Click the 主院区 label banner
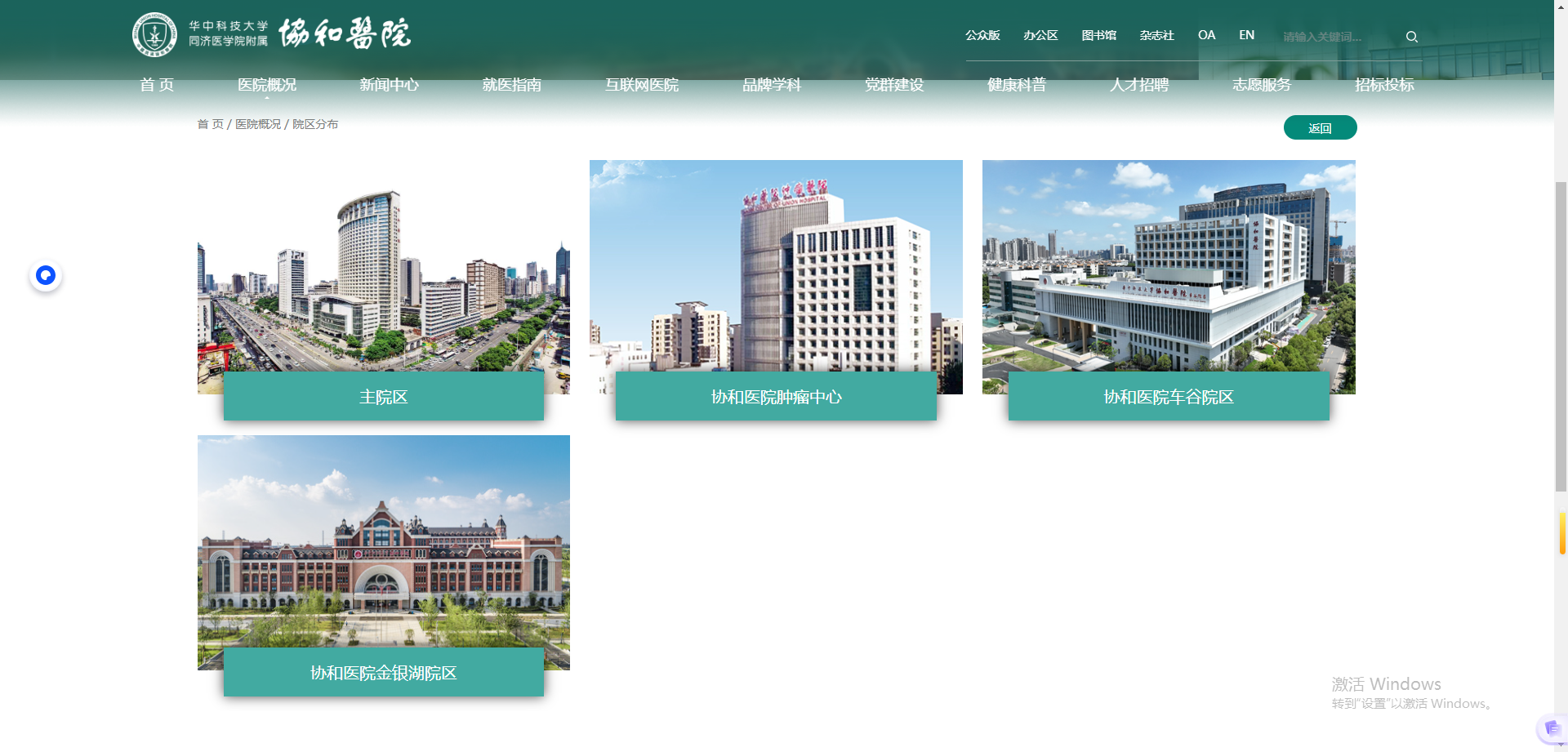 [384, 397]
